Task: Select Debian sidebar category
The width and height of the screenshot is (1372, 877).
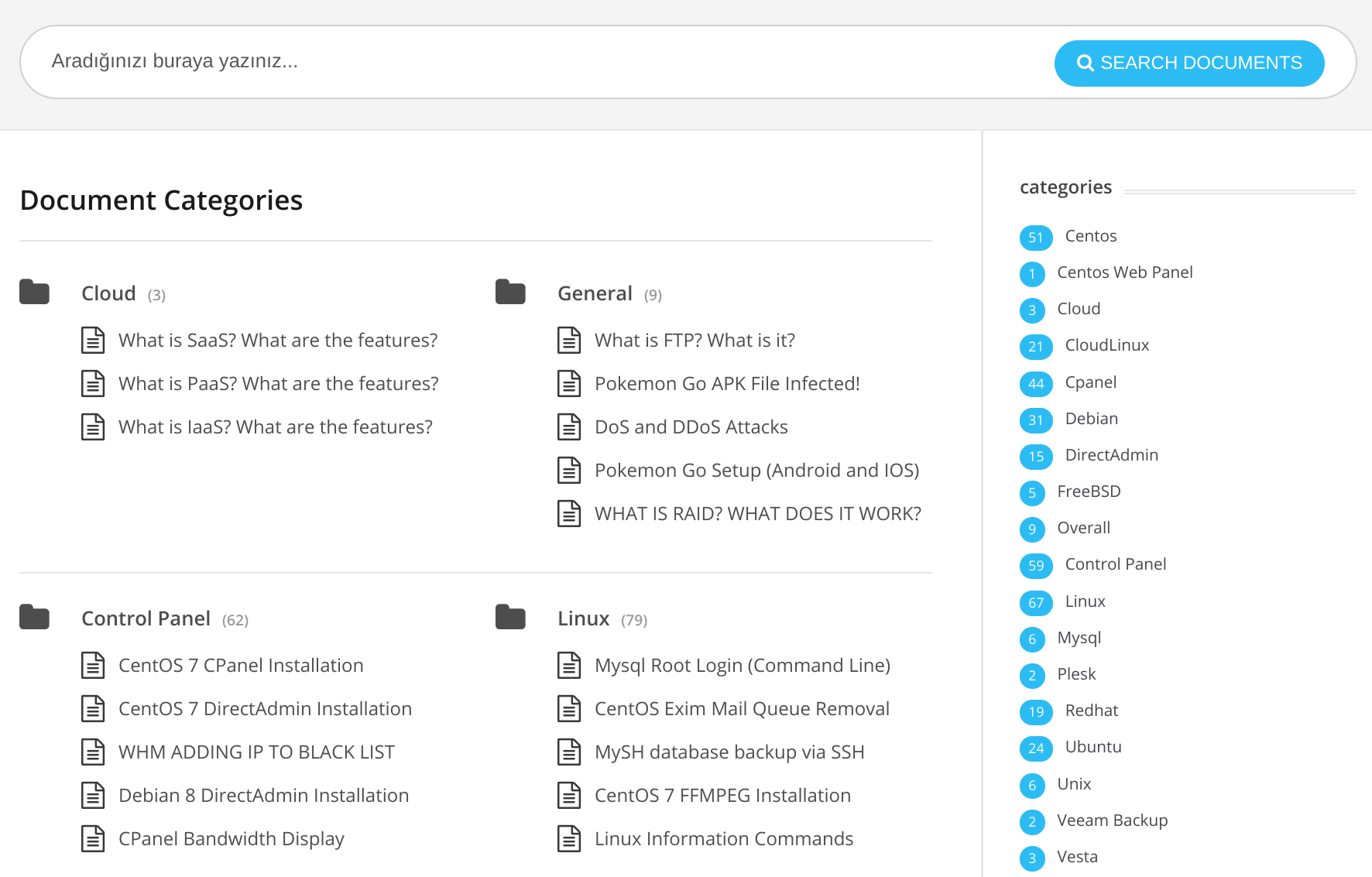Action: (x=1092, y=419)
